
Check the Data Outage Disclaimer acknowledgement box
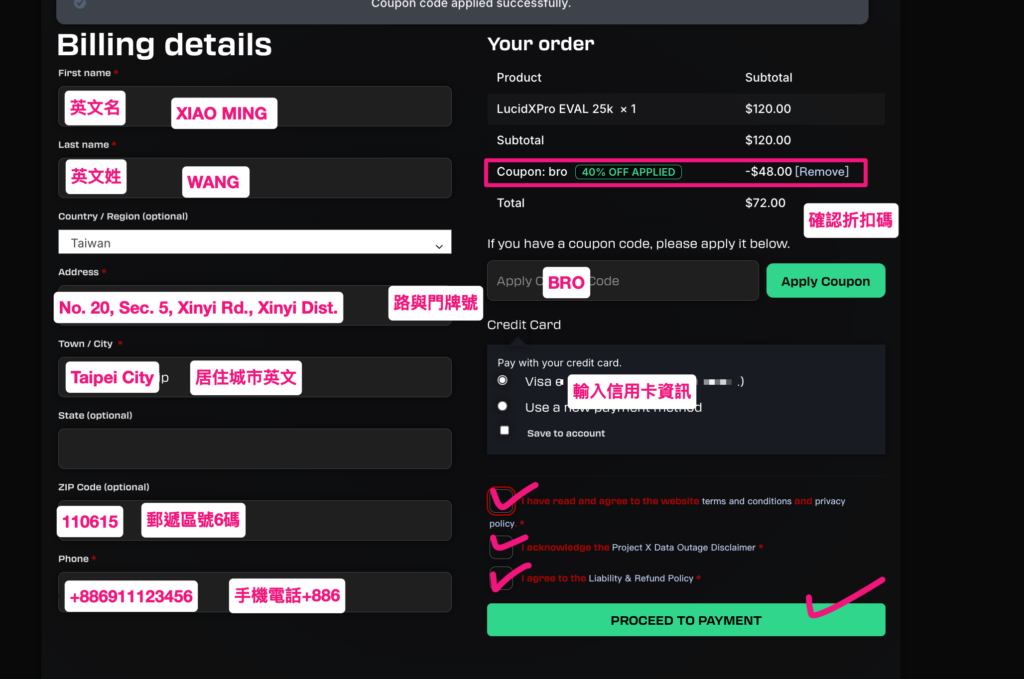pyautogui.click(x=501, y=547)
